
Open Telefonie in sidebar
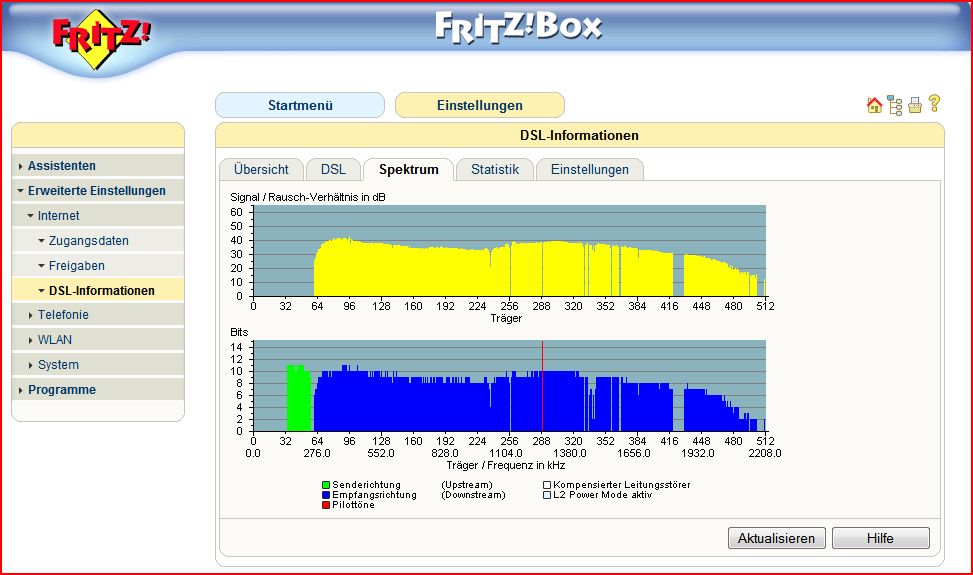63,315
